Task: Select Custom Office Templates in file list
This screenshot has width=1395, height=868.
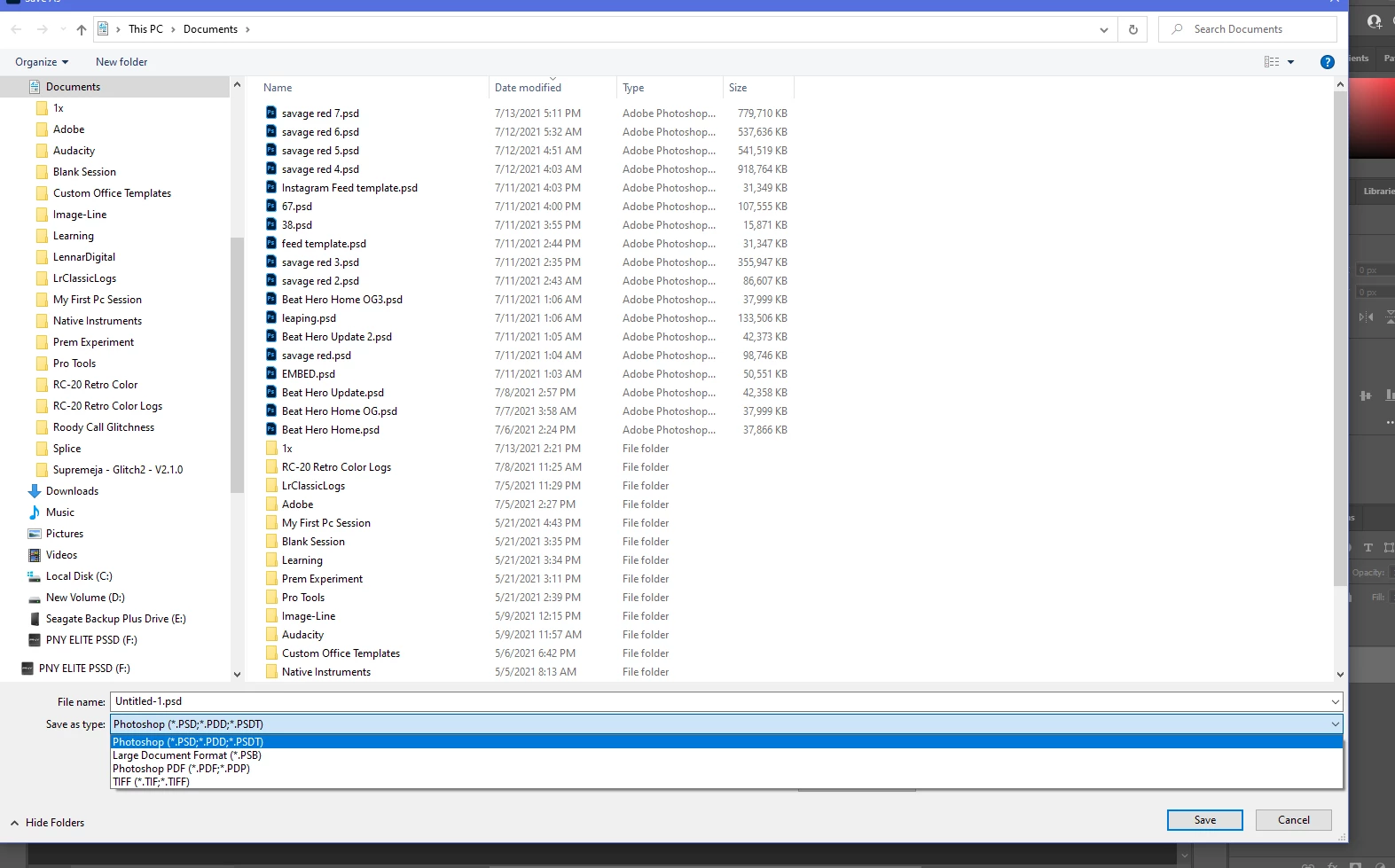Action: click(341, 653)
